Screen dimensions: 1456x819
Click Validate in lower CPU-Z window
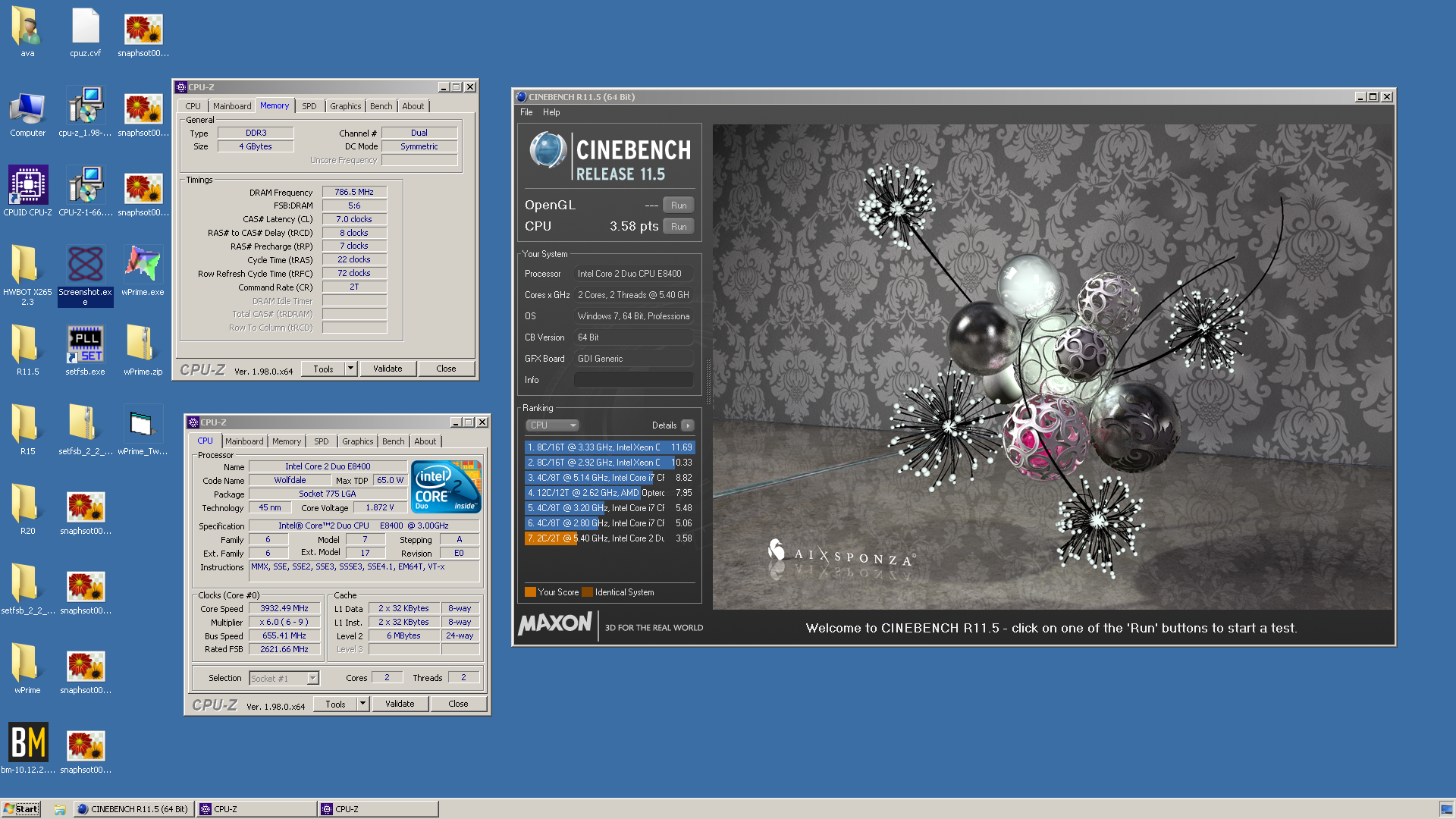(400, 704)
